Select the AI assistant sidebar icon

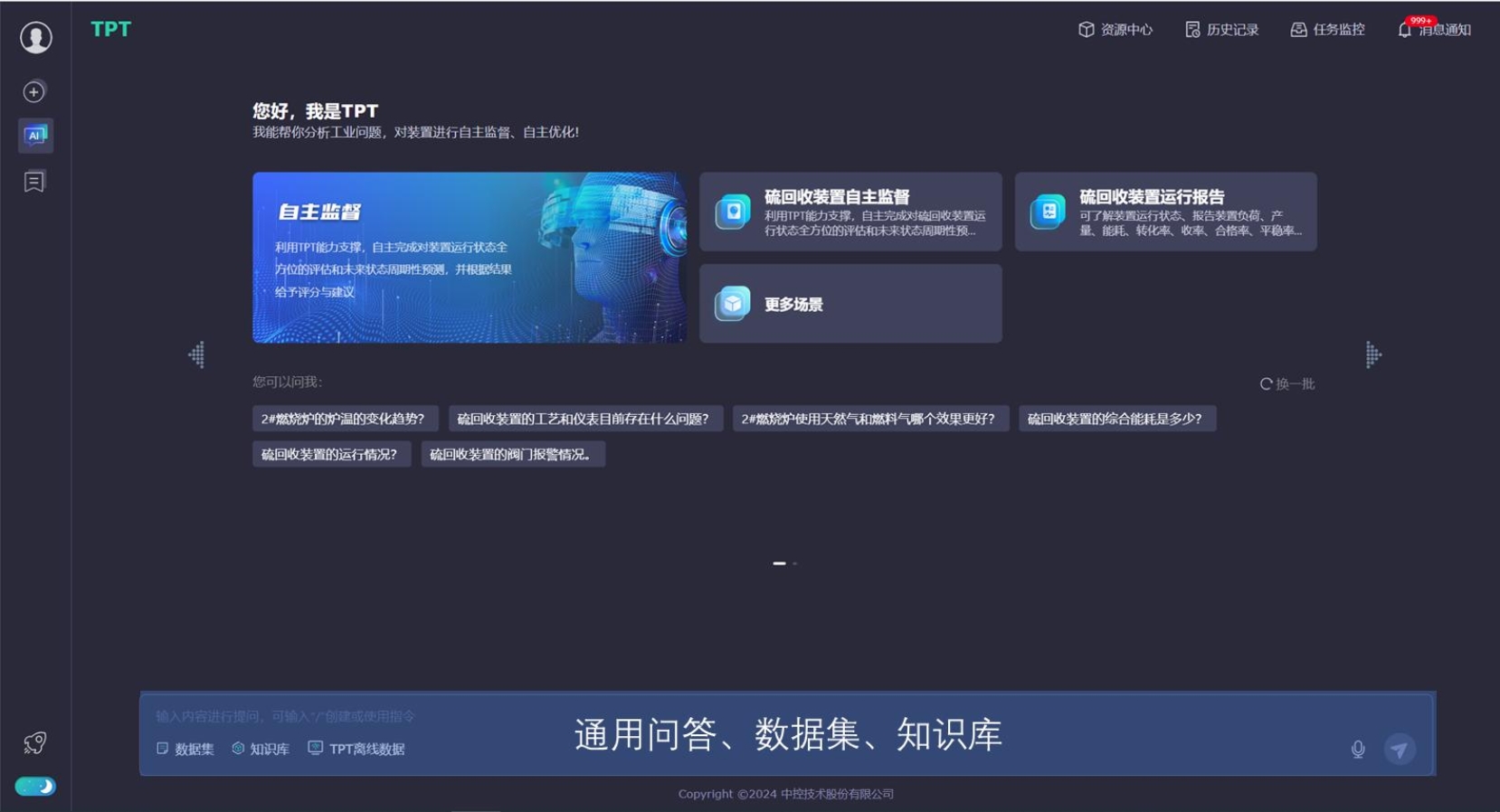[35, 136]
